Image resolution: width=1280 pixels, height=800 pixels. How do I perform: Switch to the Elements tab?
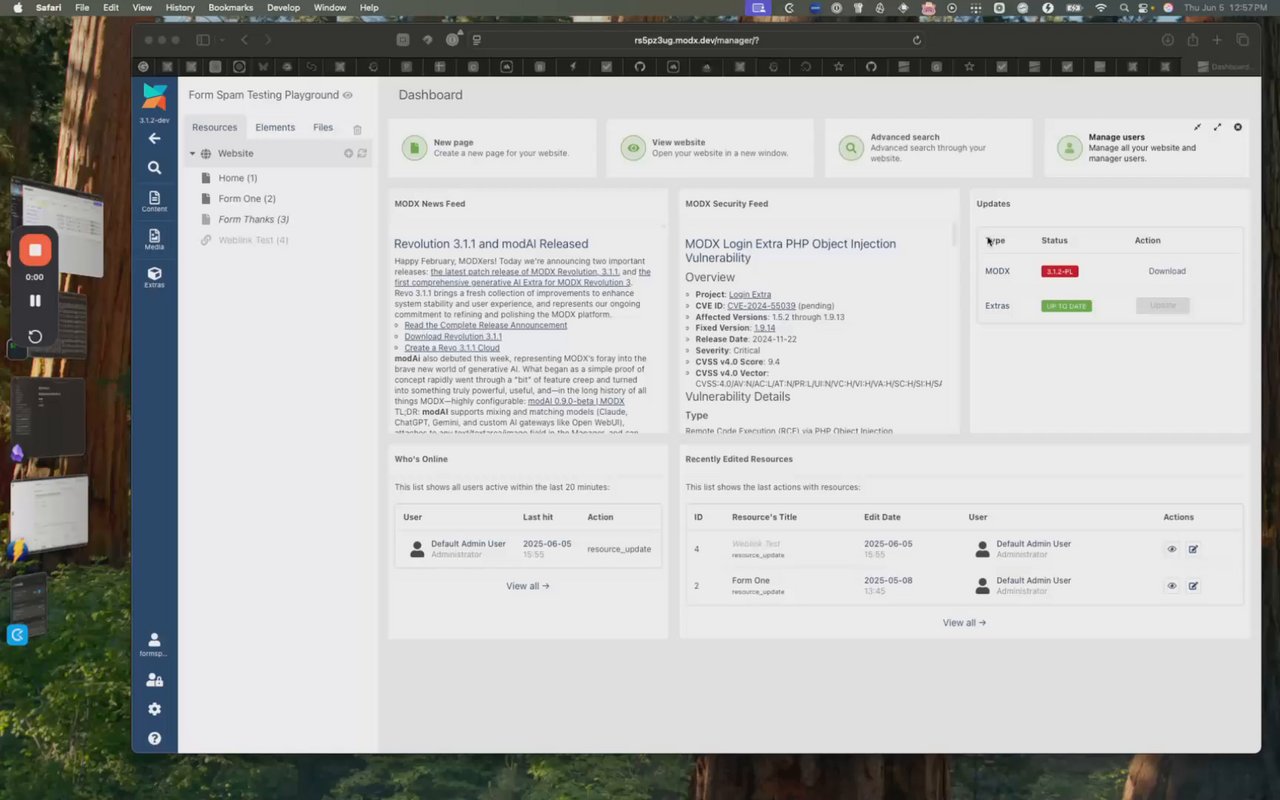pyautogui.click(x=275, y=127)
